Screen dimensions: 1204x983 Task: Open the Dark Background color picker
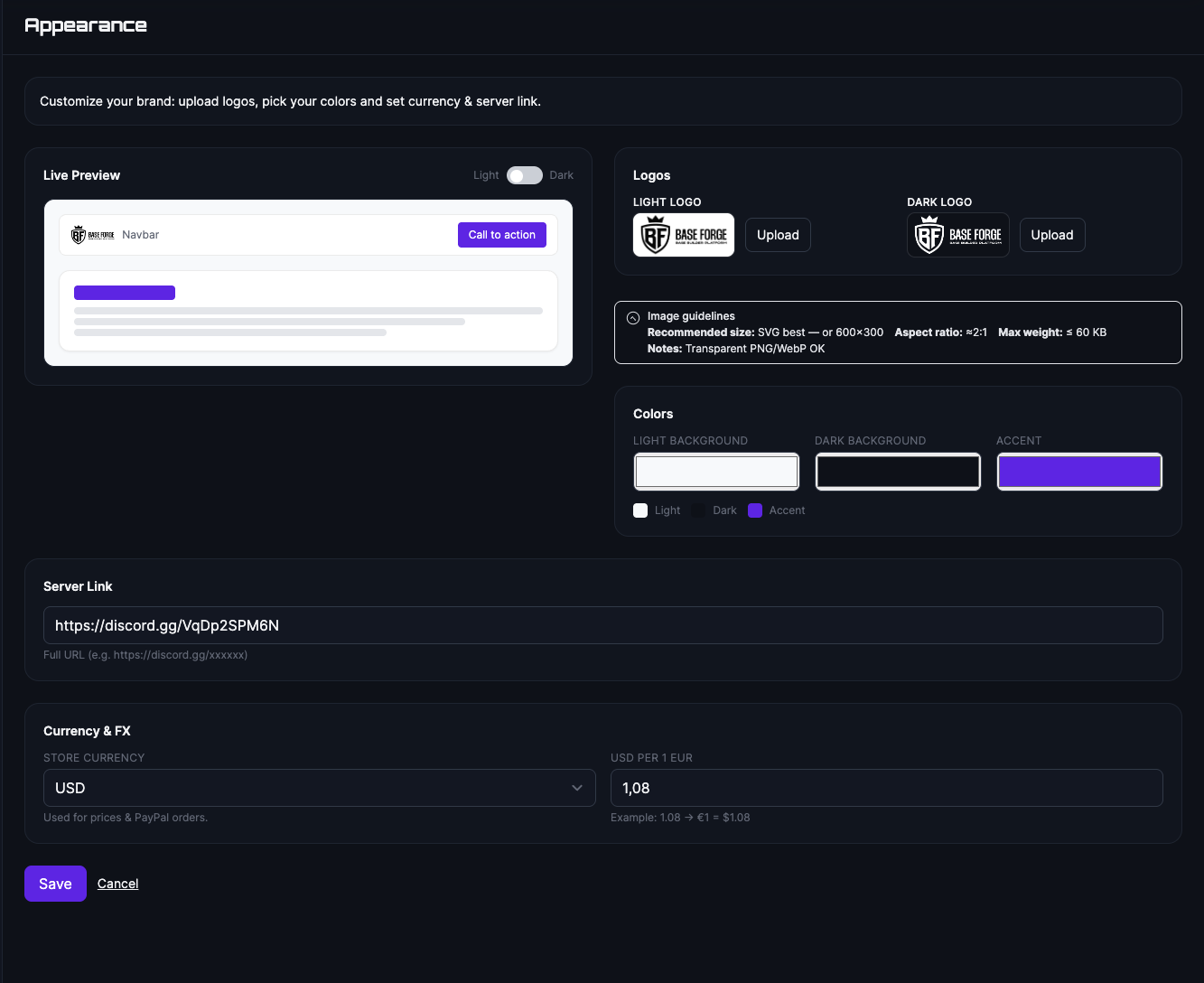click(x=898, y=472)
